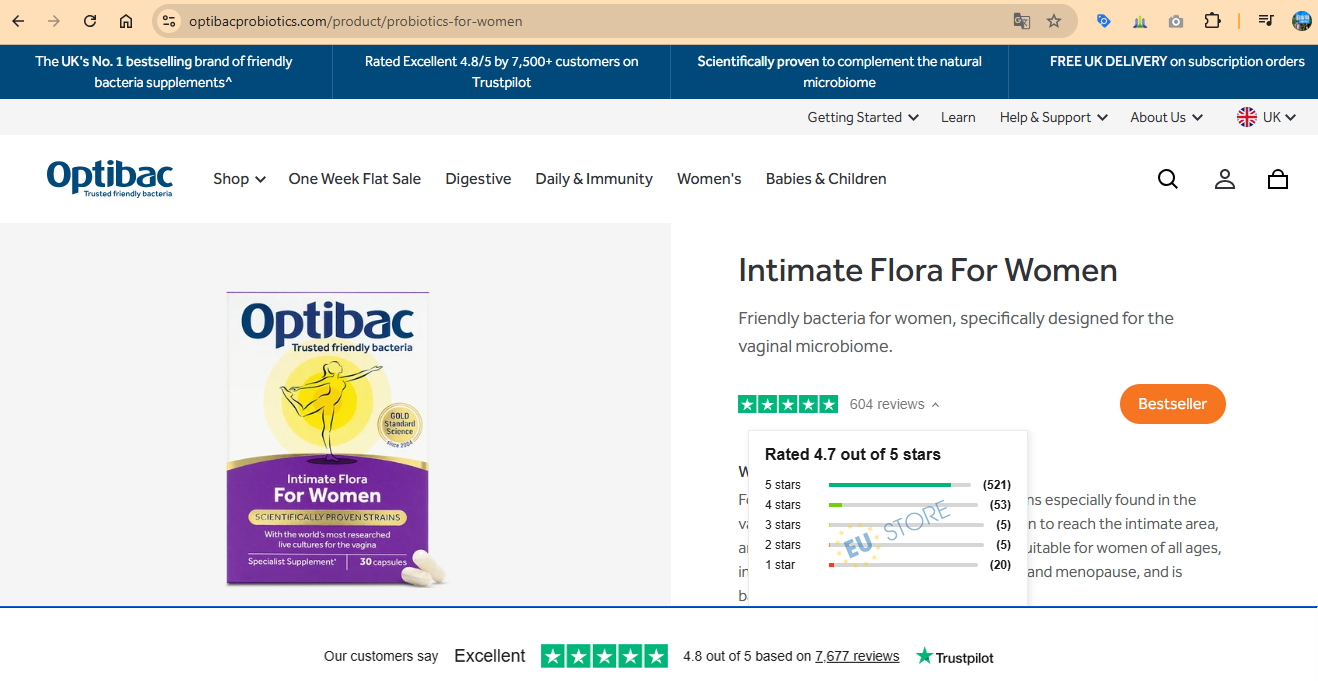Open One Week Flat Sale menu item
This screenshot has width=1318, height=681.
point(355,179)
